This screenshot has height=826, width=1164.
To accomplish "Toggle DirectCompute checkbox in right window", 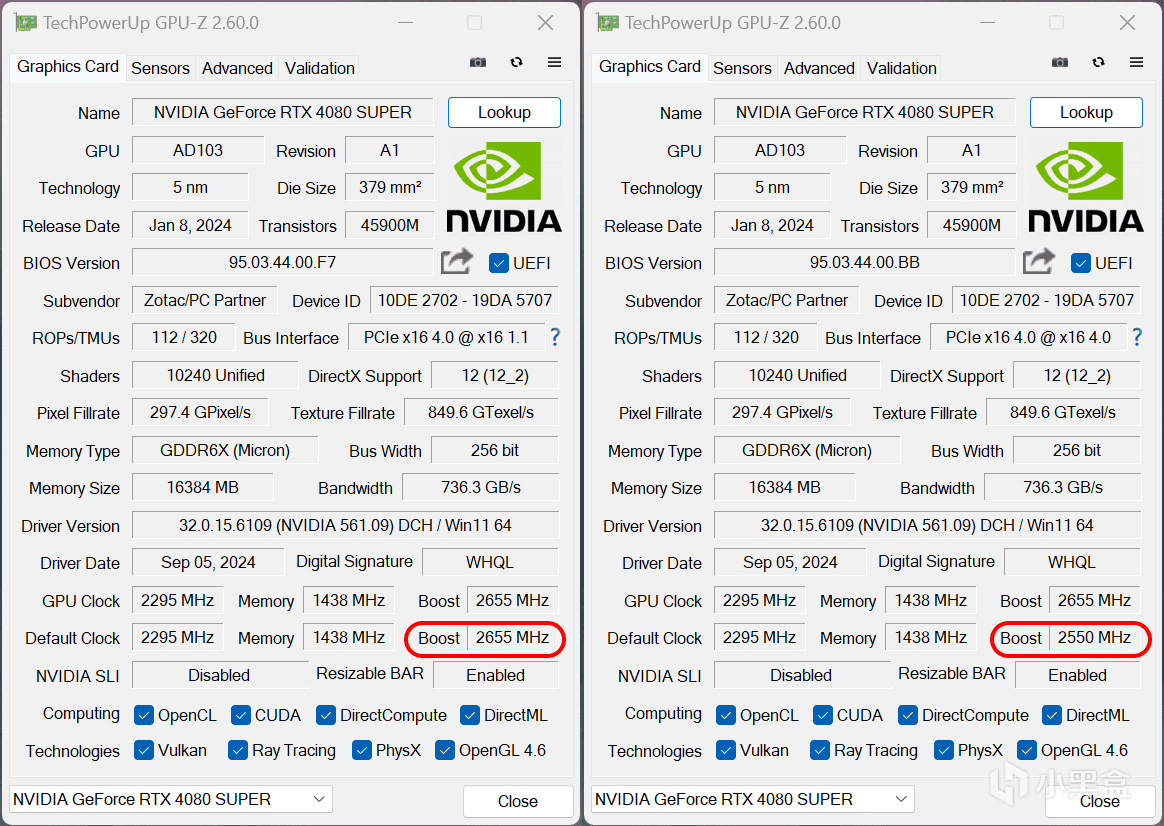I will [x=907, y=715].
